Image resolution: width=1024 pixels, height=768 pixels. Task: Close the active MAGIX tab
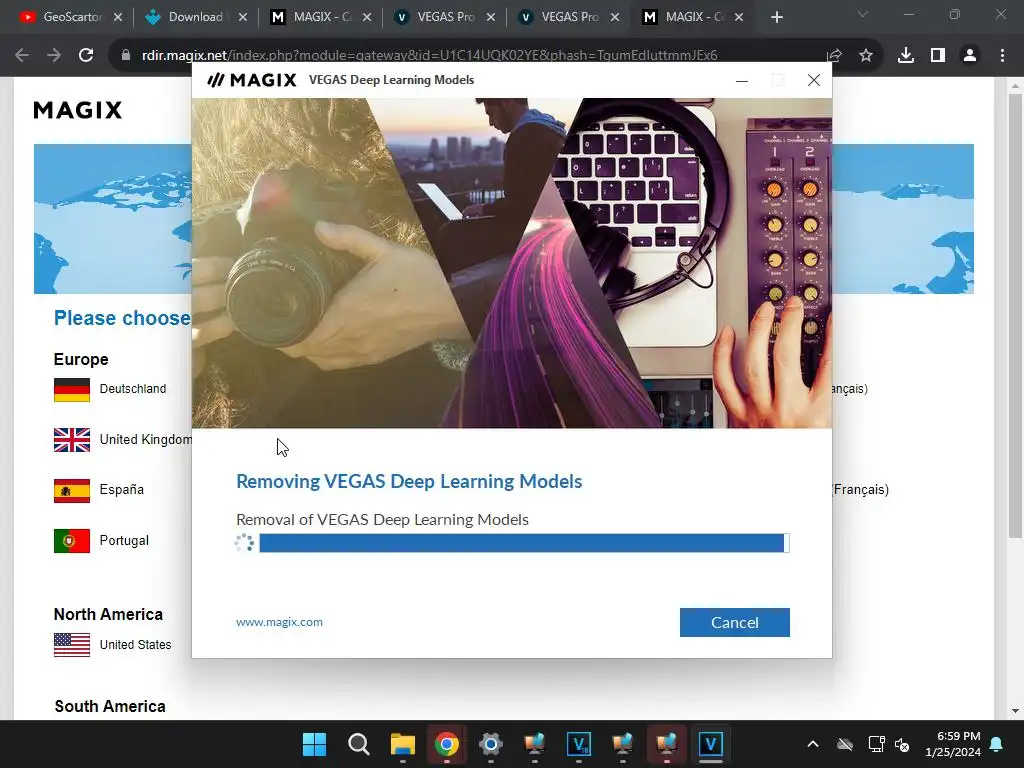pos(739,18)
